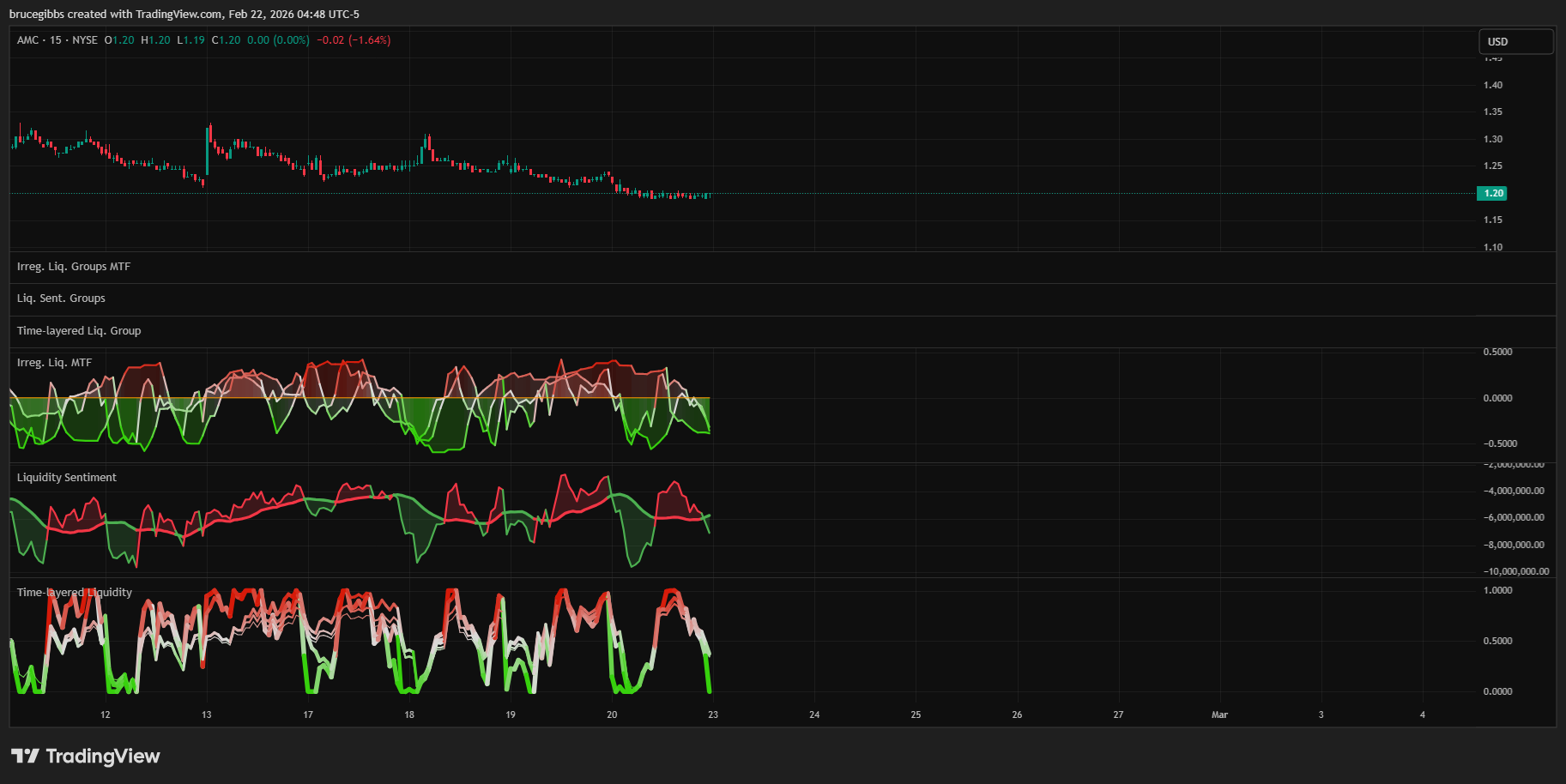Screen dimensions: 1566x784
Task: Click the 1.30 price scale label
Action: [x=1493, y=139]
